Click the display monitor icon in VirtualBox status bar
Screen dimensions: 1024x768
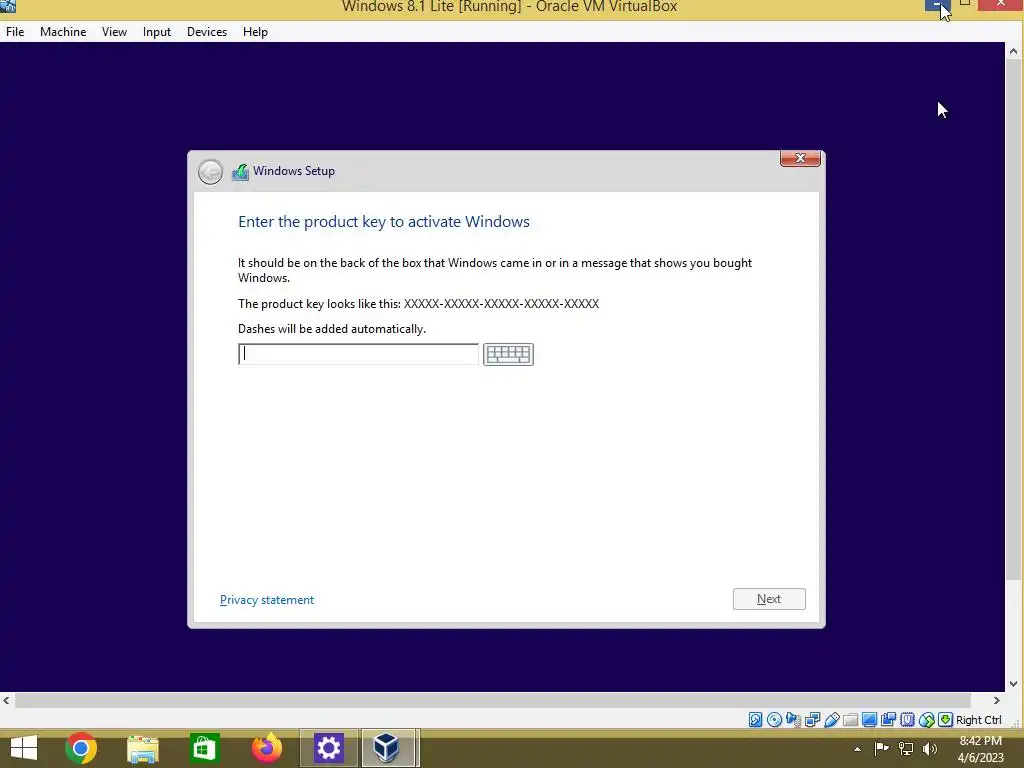(869, 720)
